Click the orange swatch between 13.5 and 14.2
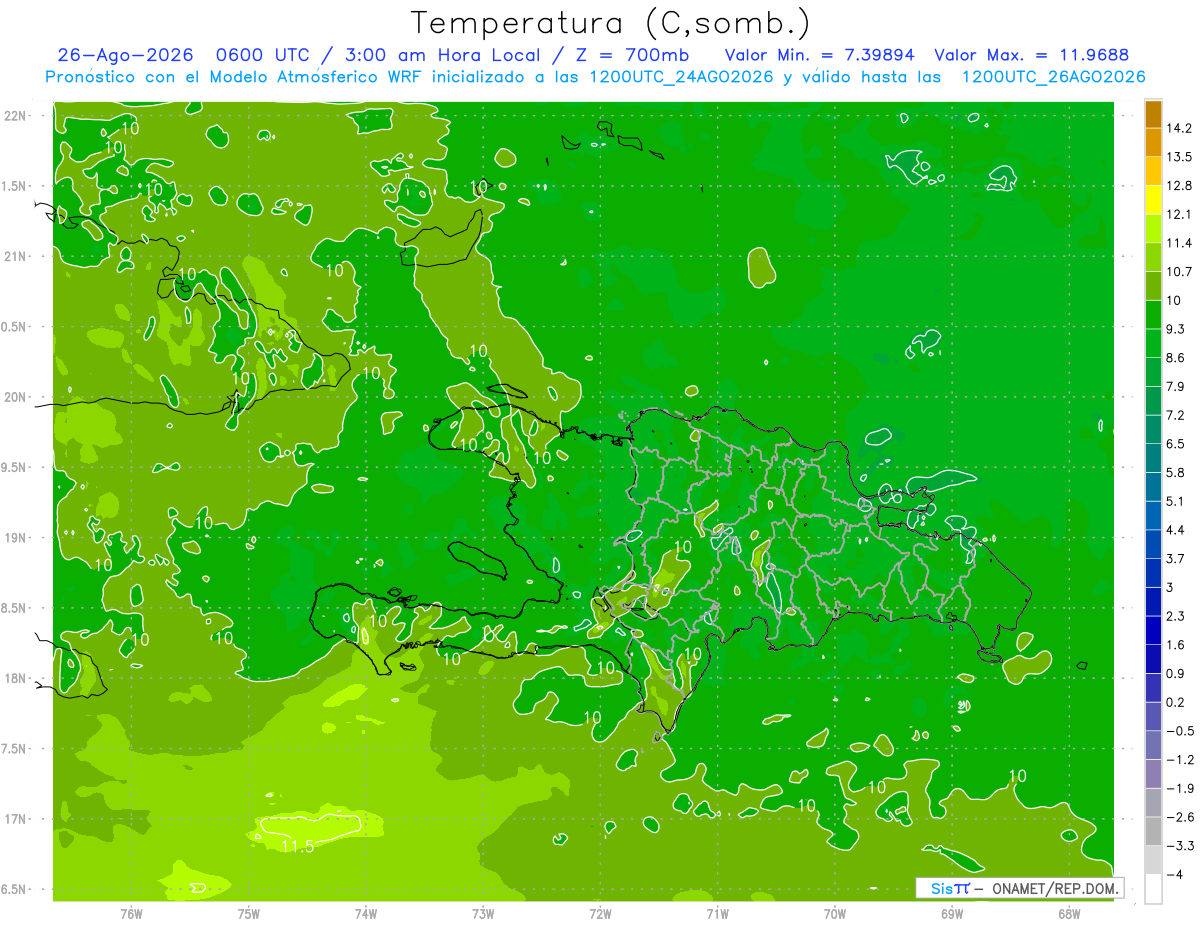 (x=1153, y=142)
